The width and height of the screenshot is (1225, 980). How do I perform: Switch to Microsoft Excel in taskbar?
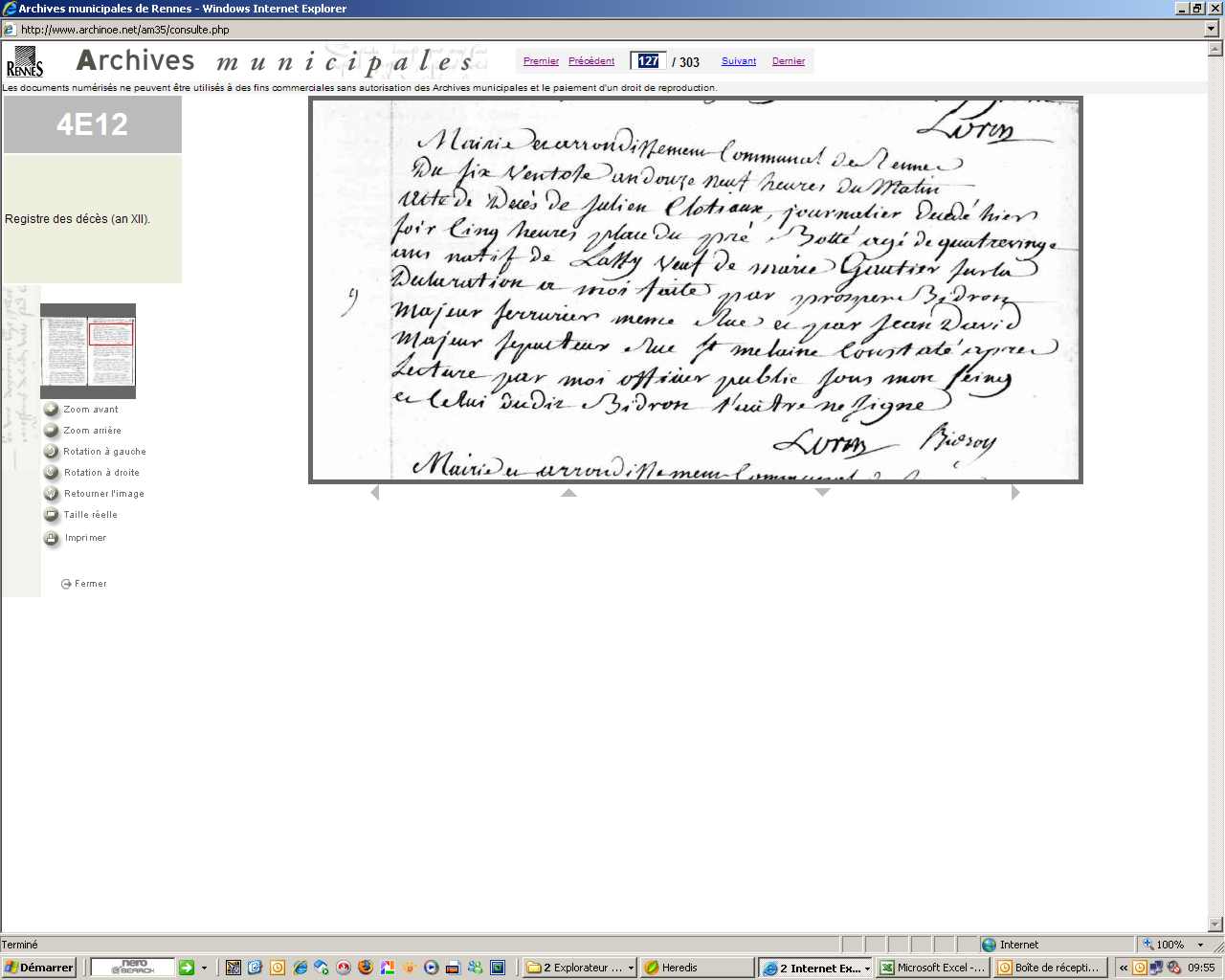tap(932, 968)
